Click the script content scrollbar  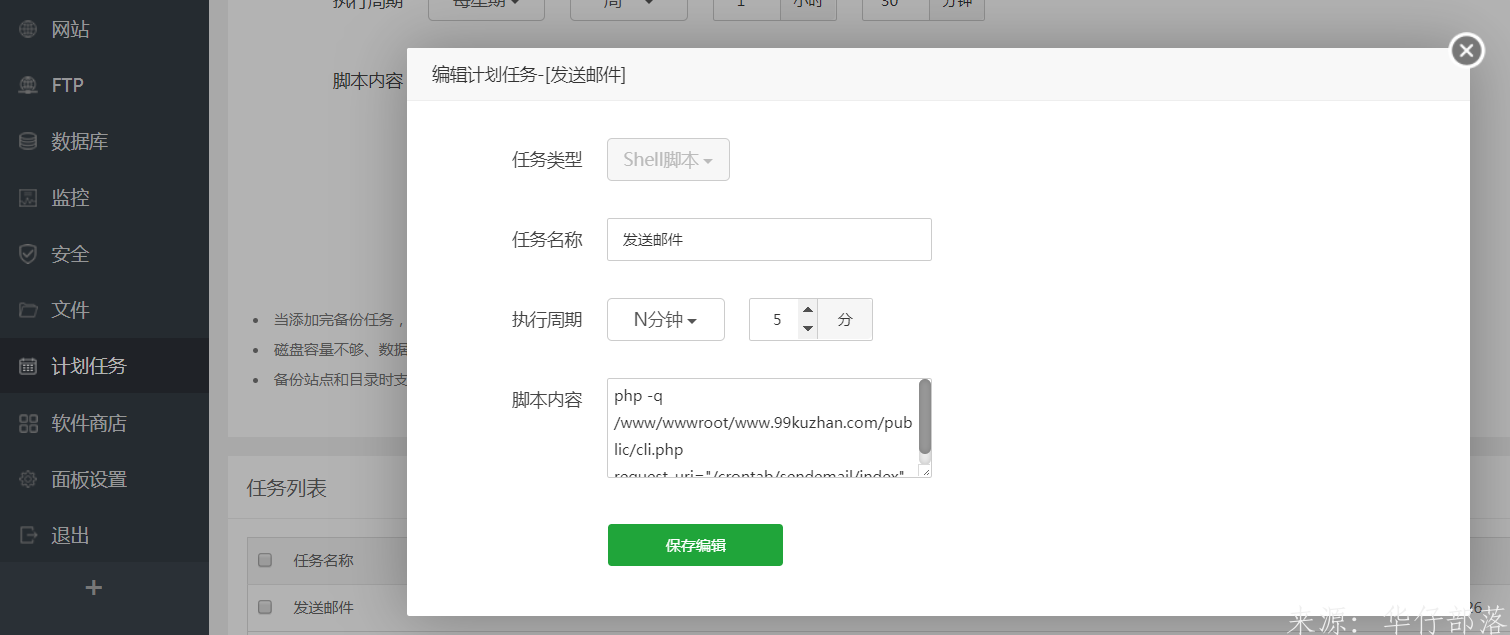(925, 416)
